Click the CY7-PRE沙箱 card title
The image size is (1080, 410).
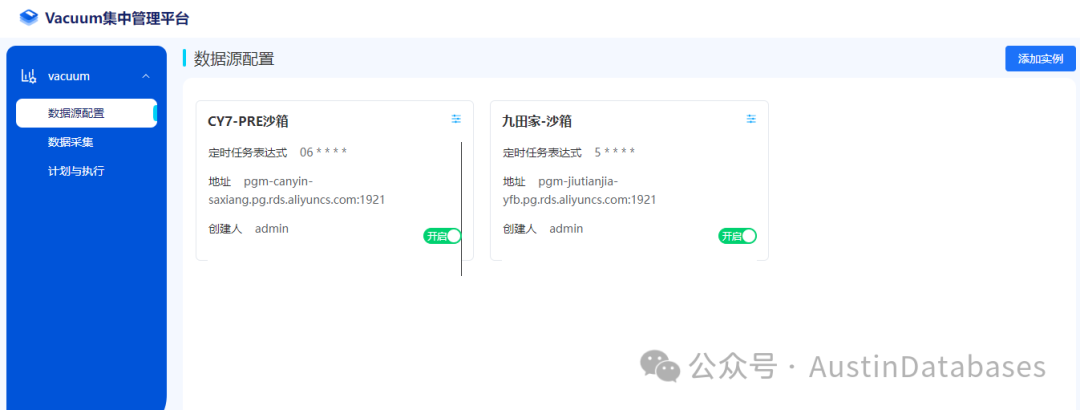(x=248, y=121)
